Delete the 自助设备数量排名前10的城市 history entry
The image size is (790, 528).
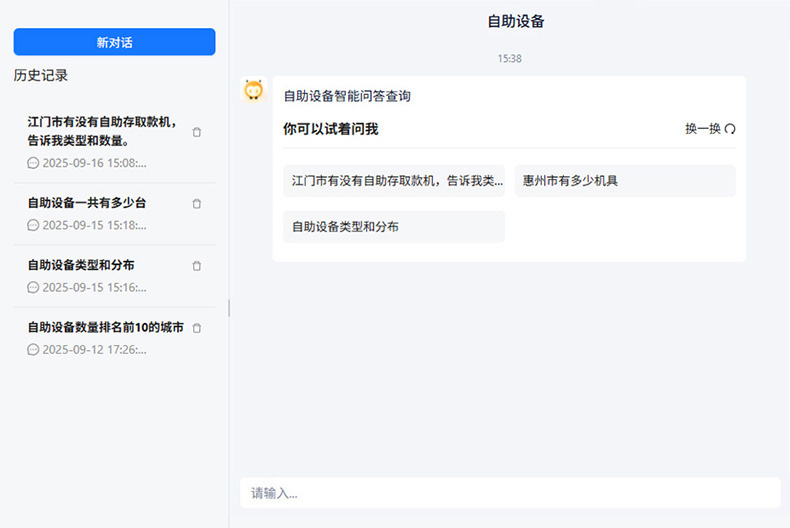pos(197,328)
